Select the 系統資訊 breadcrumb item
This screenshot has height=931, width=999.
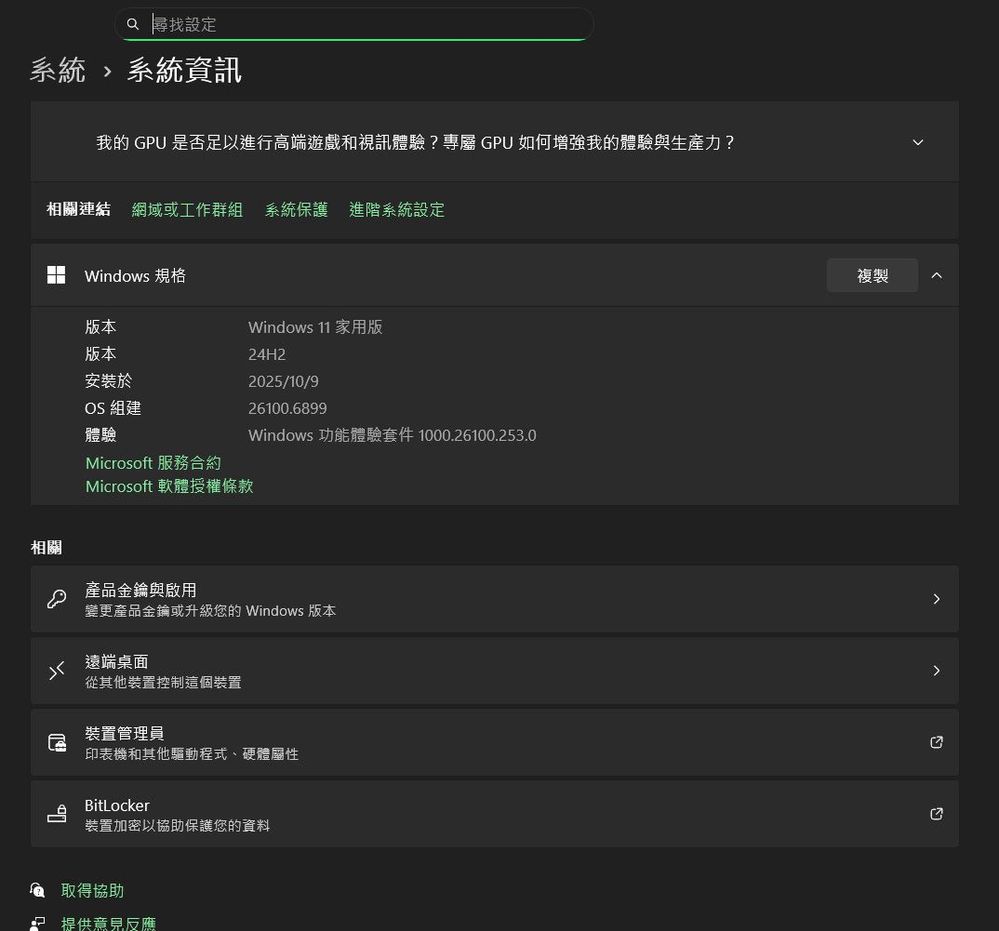[x=183, y=70]
